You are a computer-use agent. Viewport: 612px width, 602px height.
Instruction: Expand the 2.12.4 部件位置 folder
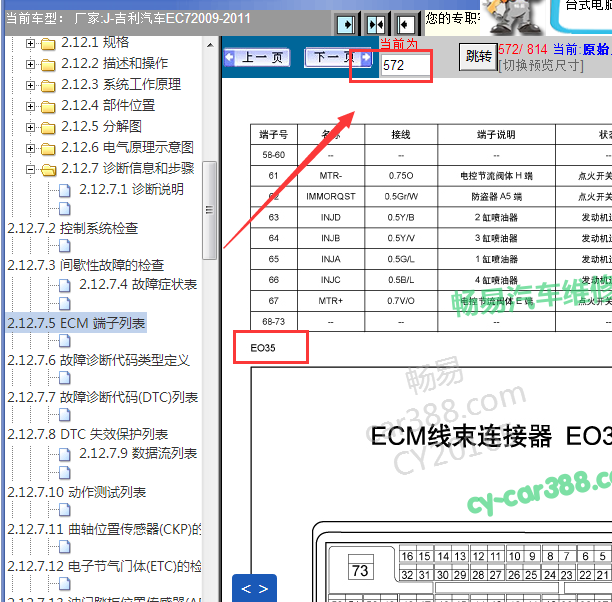coord(30,106)
